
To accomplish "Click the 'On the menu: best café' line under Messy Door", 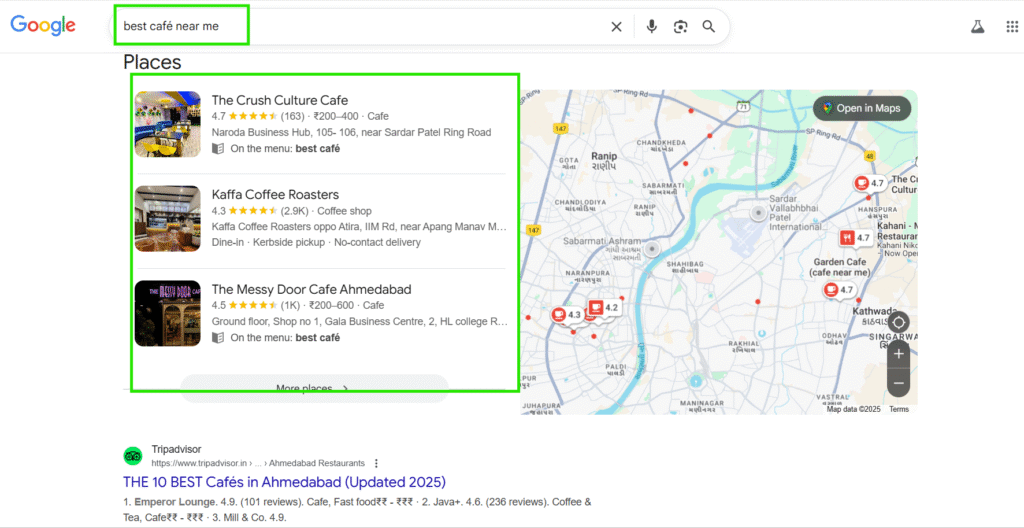I will (x=285, y=337).
